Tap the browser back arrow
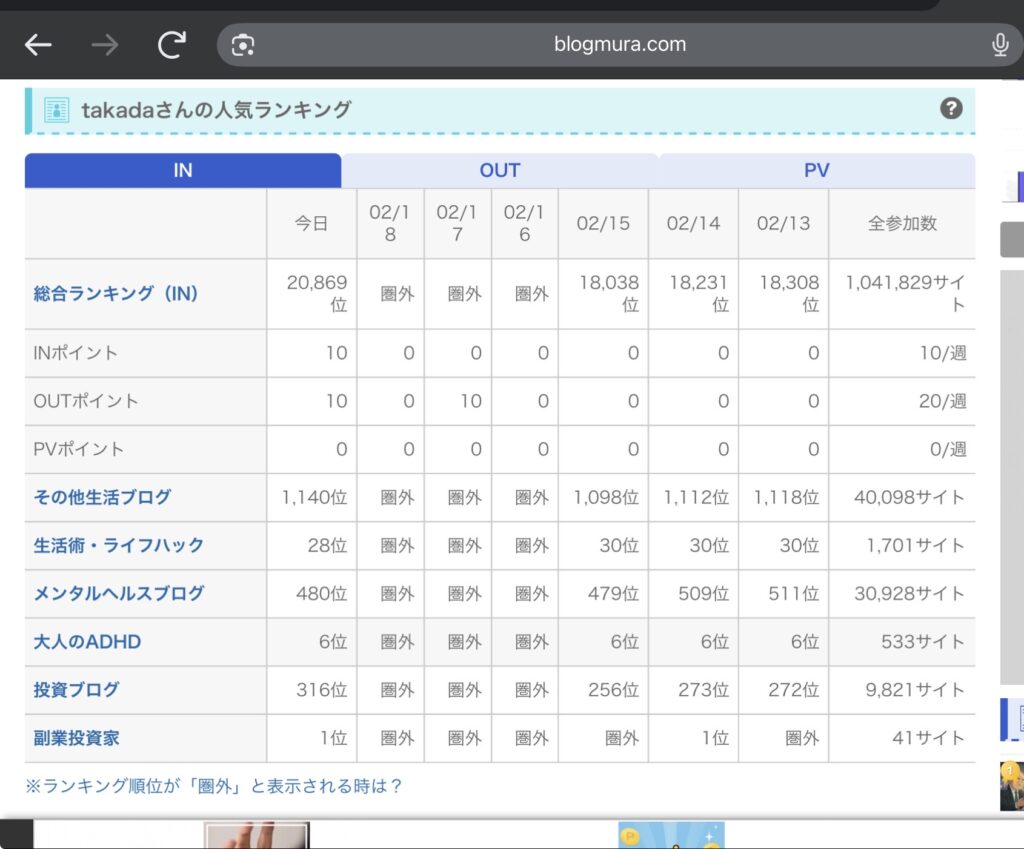 pos(38,45)
